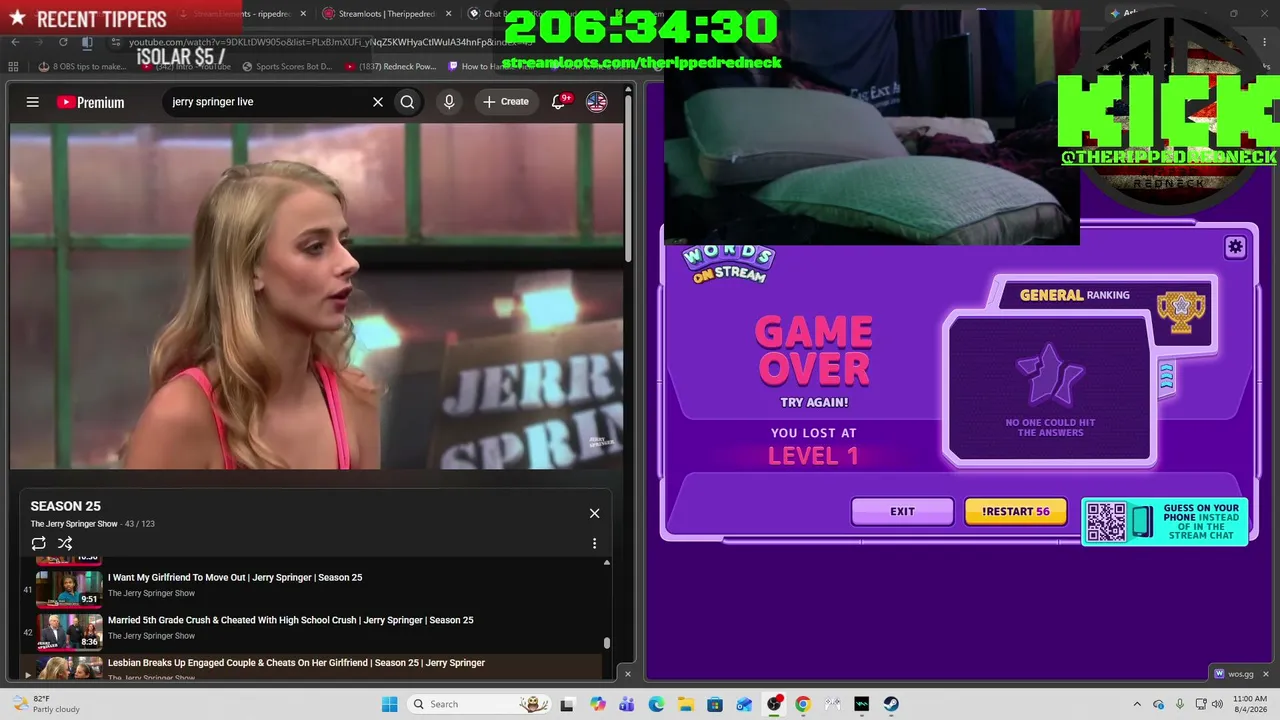Toggle the blue ranking side switch
Image resolution: width=1280 pixels, height=720 pixels.
coord(1166,376)
